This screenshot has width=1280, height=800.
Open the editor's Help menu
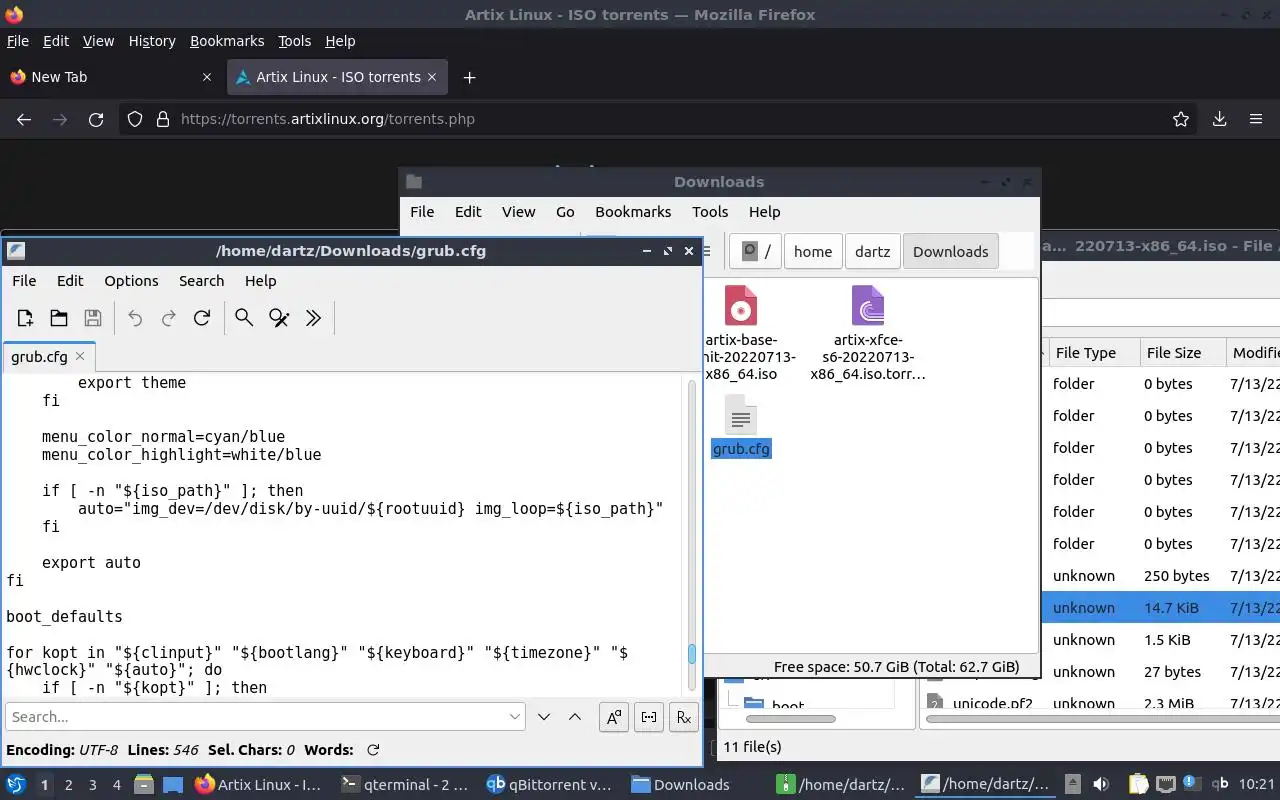(x=260, y=281)
